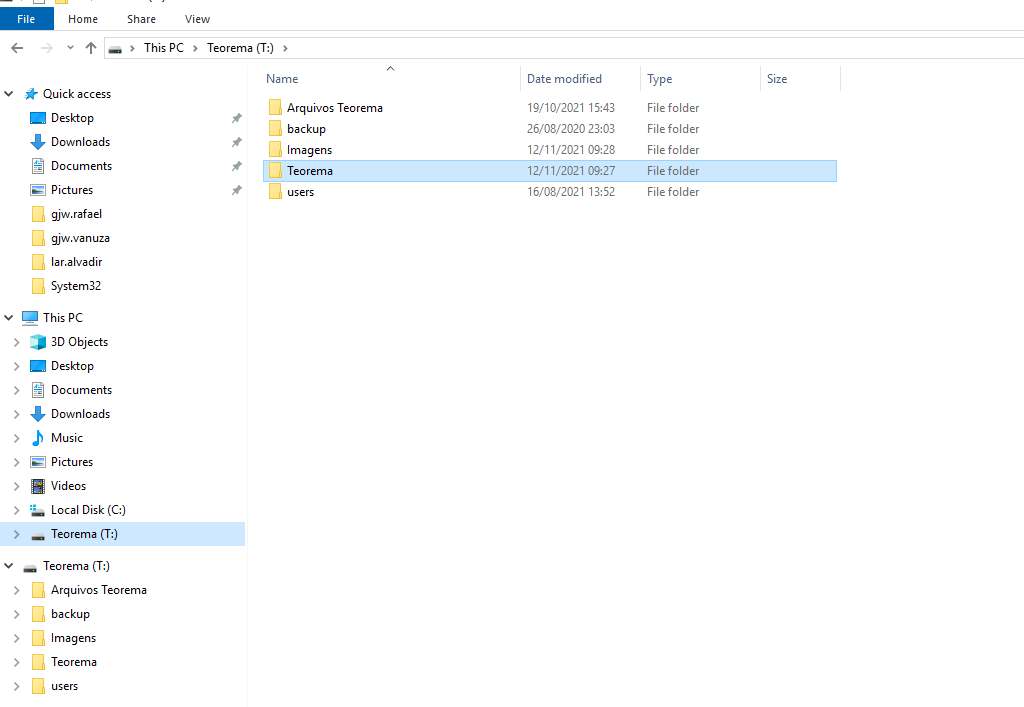This screenshot has height=707, width=1024.
Task: Click the pin icon next to Pictures
Action: tap(236, 190)
